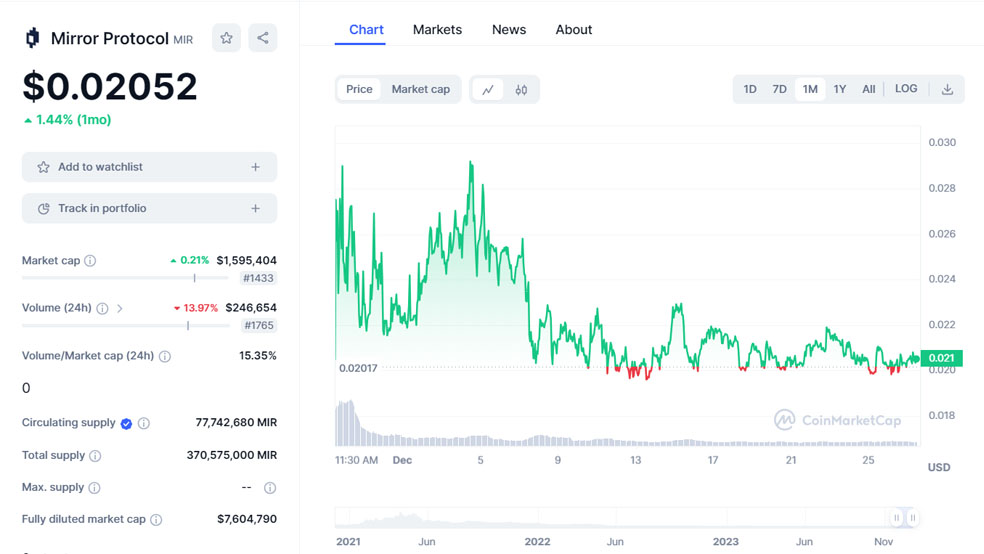Click info icon beside Total supply

95,456
